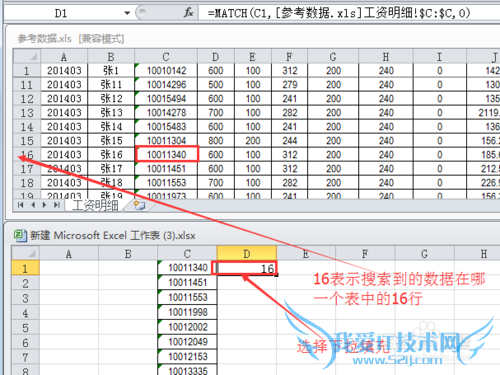
Task: Click cell containing 张11
Action: point(111,85)
